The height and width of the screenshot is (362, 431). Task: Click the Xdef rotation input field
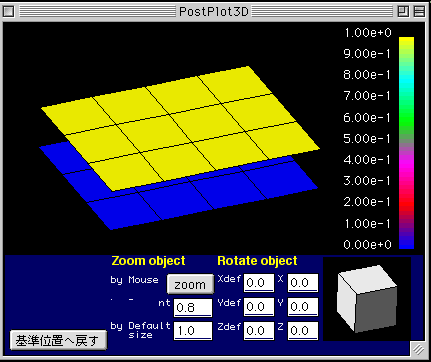(259, 283)
